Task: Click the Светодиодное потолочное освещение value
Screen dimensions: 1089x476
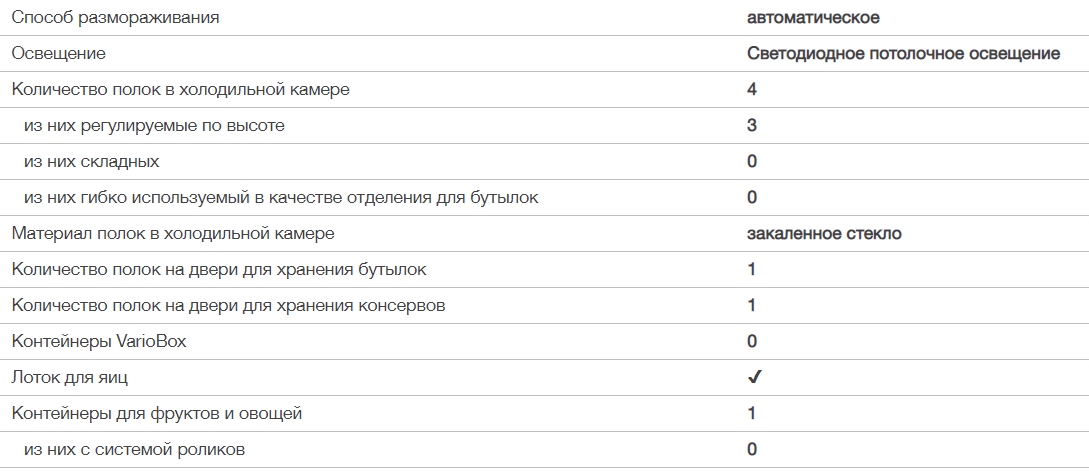Action: [903, 53]
